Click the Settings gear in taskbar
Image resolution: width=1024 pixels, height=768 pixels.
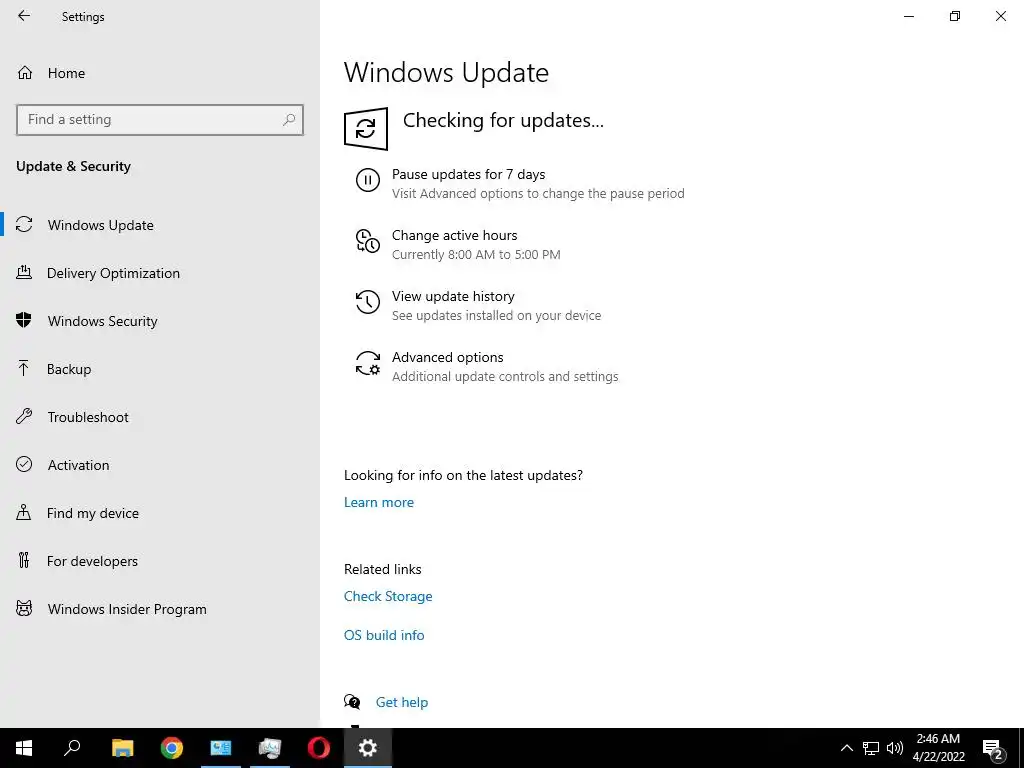(x=368, y=748)
